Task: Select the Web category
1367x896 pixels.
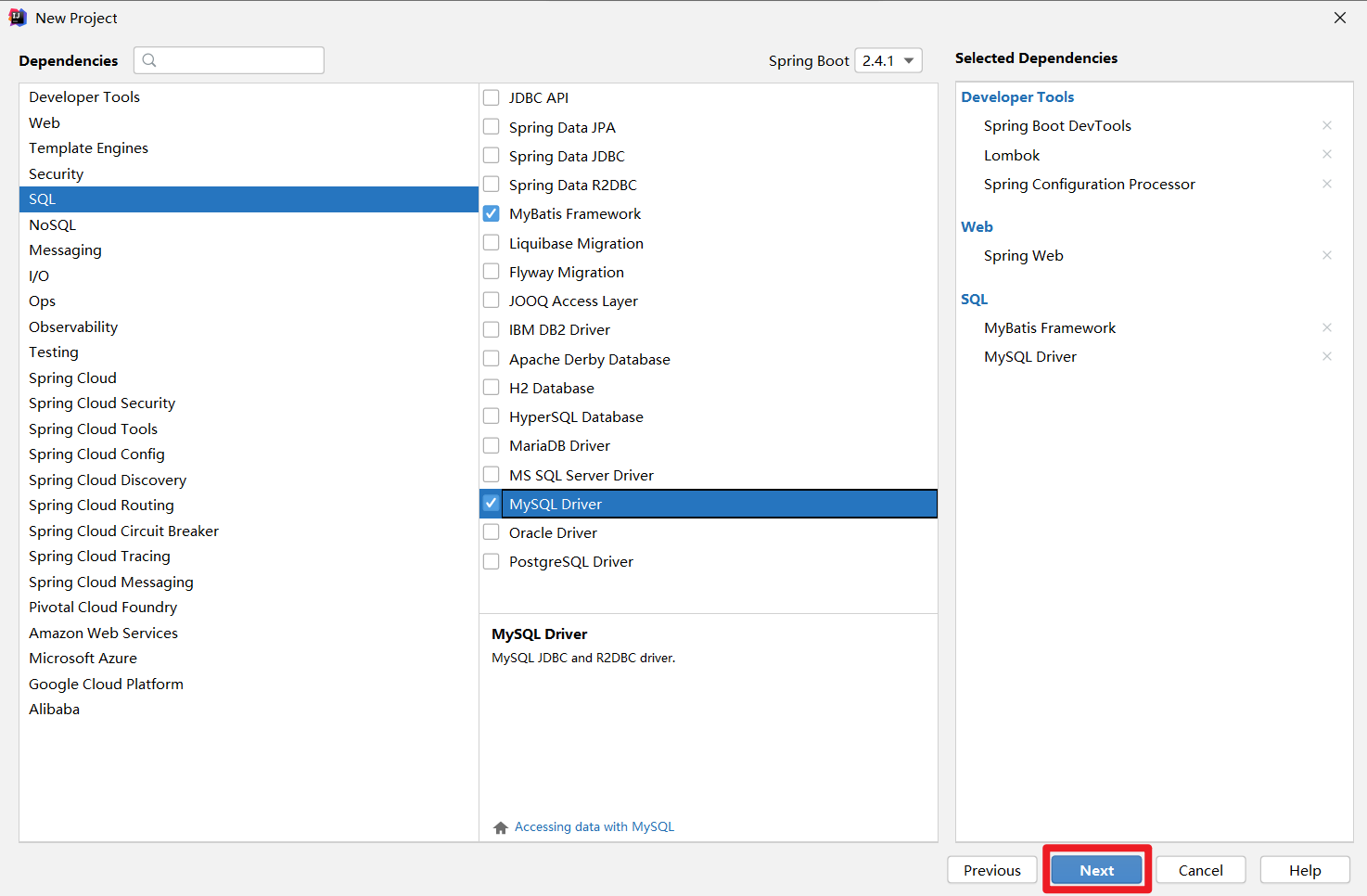Action: point(249,122)
